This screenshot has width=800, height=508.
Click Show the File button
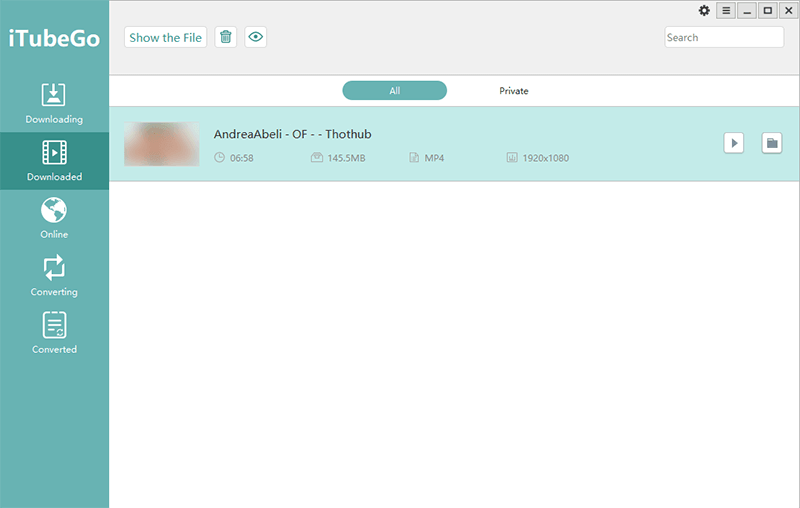point(165,37)
